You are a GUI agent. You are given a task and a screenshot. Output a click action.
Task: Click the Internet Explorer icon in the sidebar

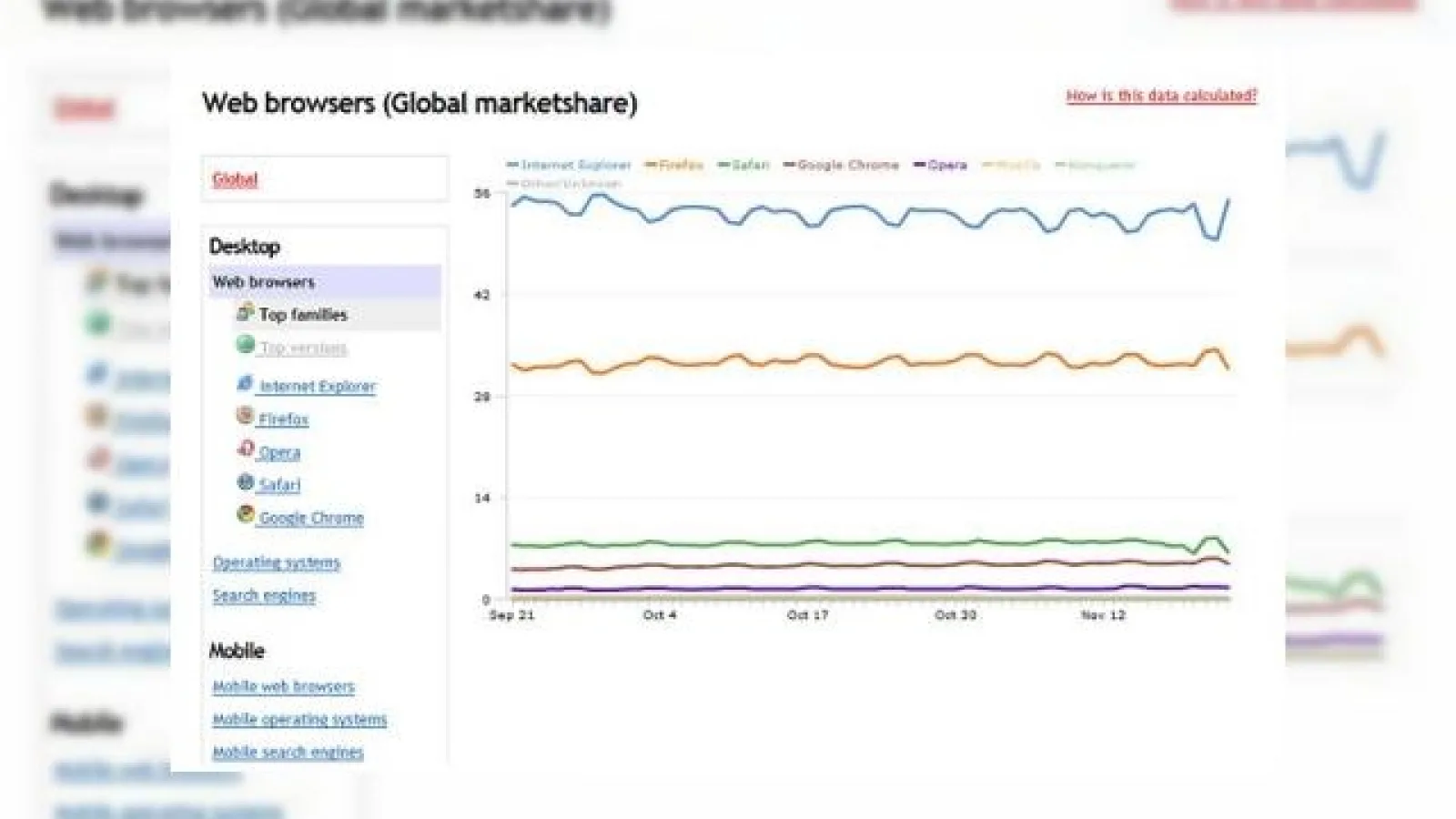pyautogui.click(x=245, y=384)
